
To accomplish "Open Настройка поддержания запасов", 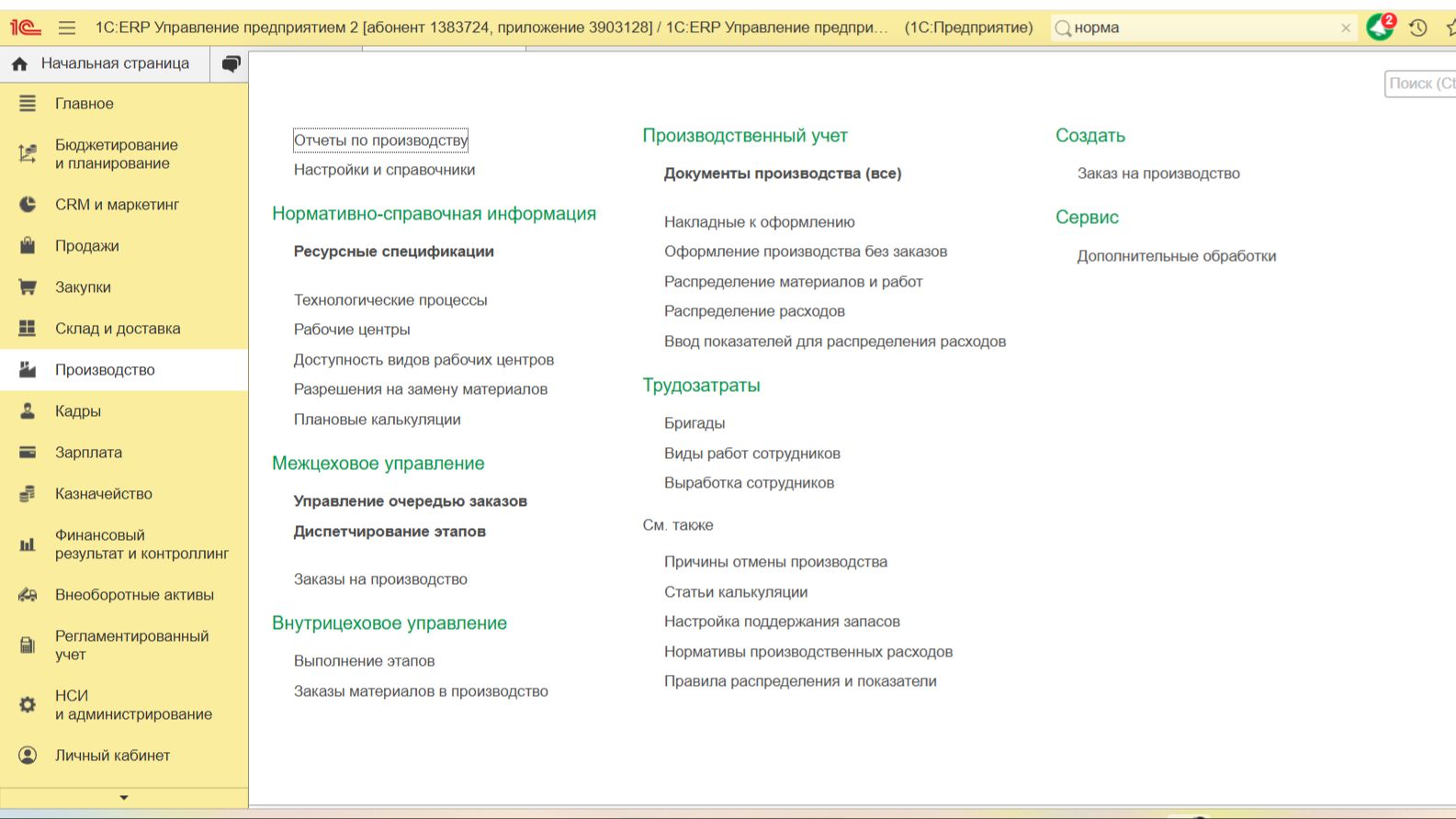I will coord(782,622).
